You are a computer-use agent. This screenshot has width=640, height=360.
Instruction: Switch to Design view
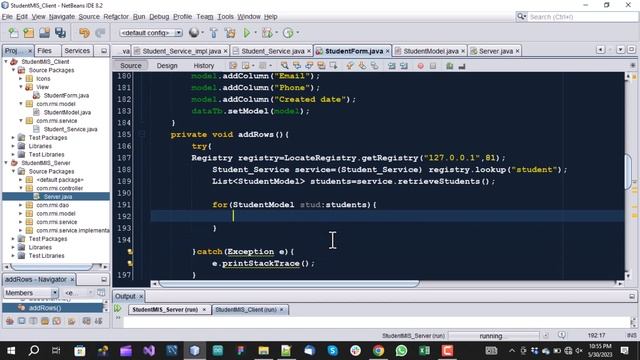(167, 65)
